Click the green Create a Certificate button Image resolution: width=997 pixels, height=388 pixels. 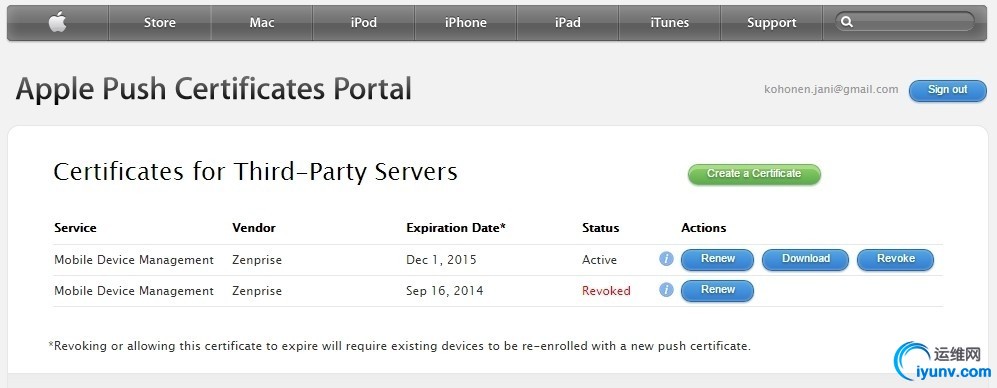754,174
